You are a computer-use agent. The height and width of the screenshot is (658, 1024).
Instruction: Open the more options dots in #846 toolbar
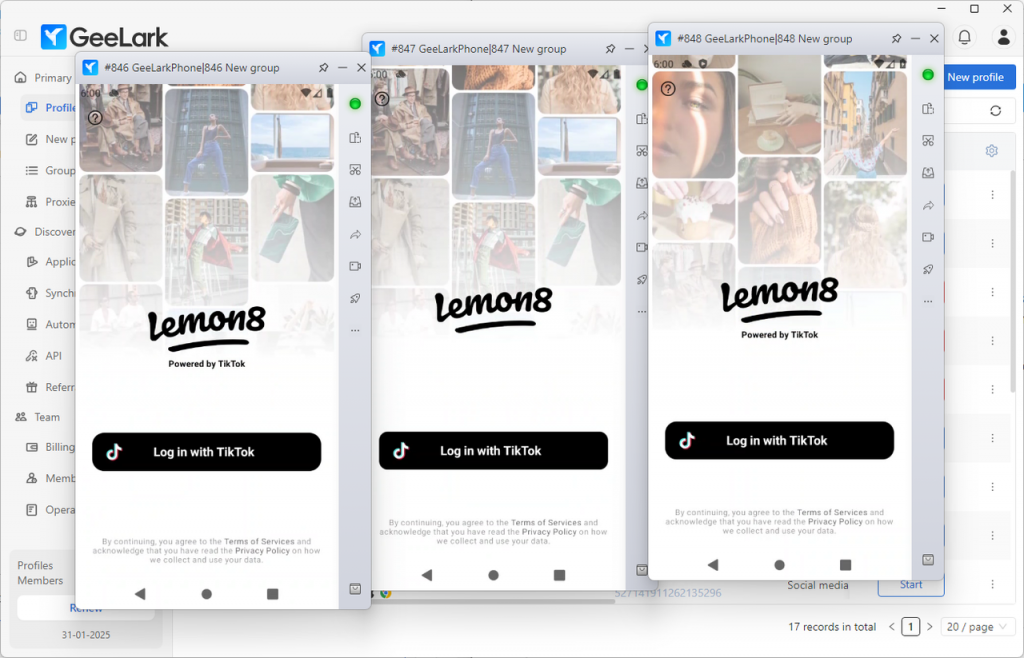pos(355,330)
